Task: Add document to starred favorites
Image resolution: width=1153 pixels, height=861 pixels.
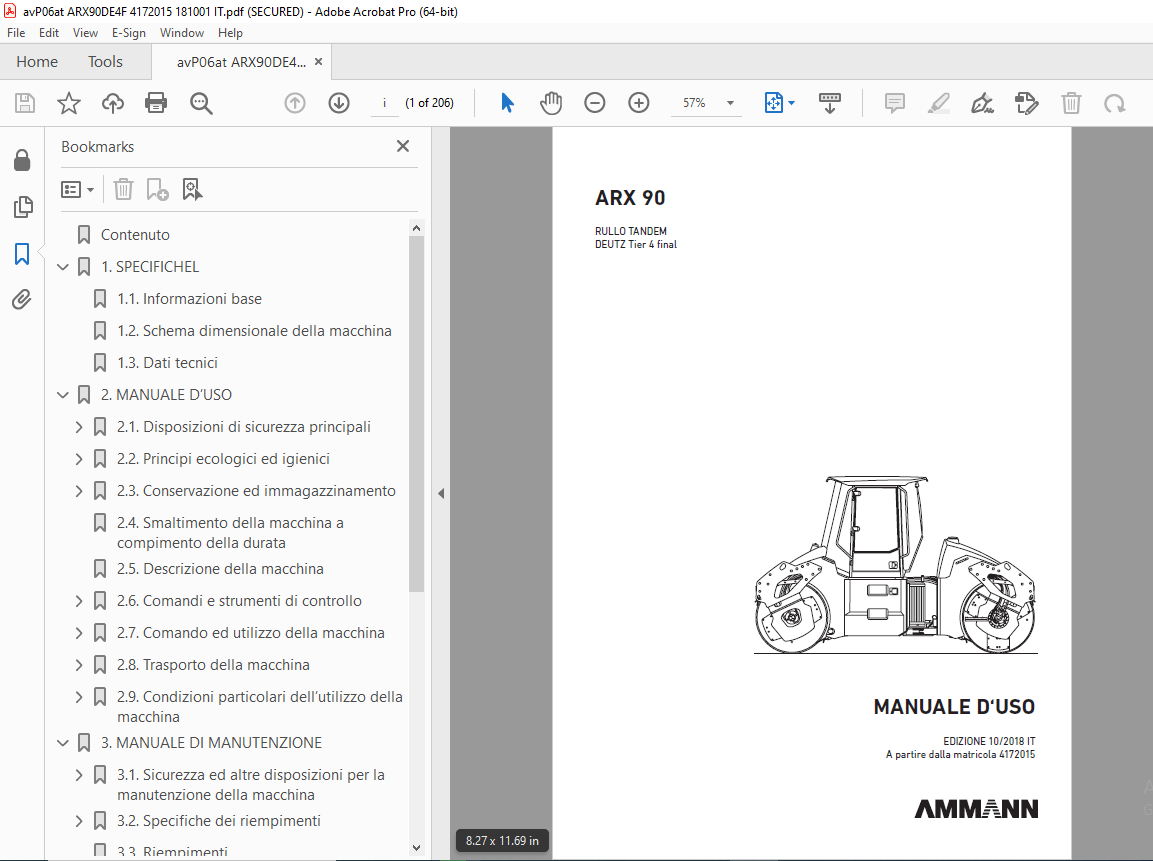Action: coord(68,103)
